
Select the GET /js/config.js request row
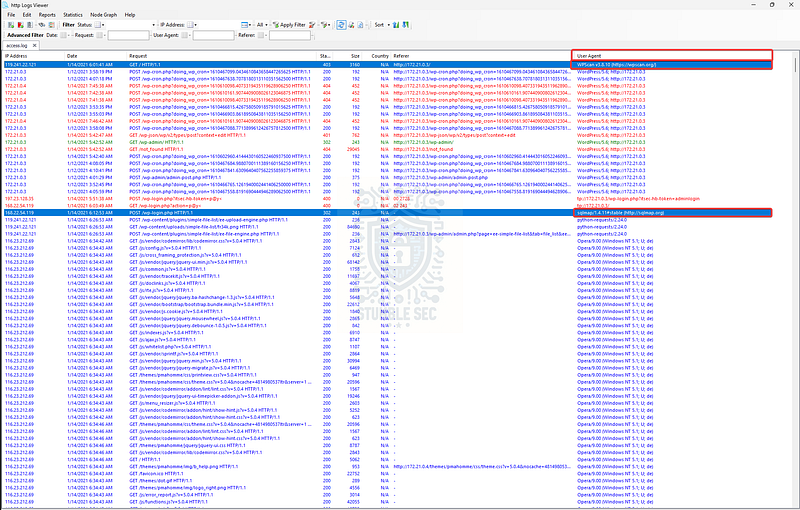pos(166,248)
